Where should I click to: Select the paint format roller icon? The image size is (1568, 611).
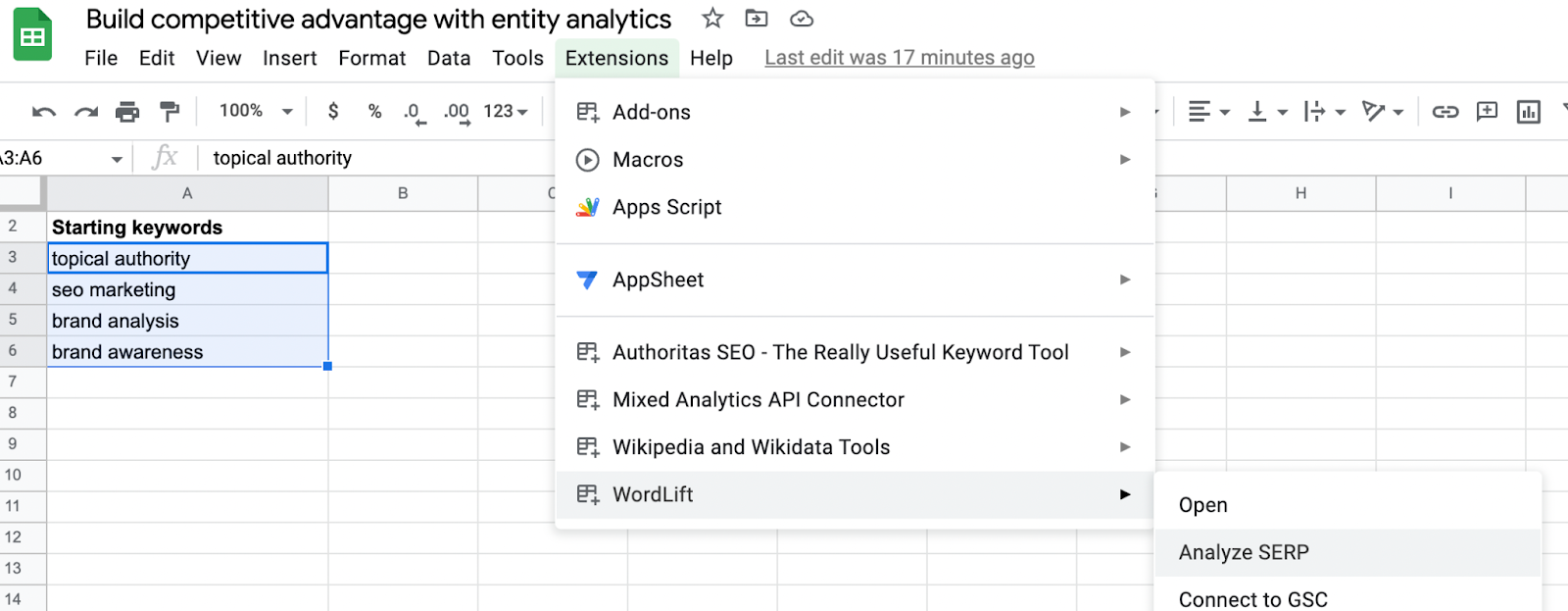(170, 112)
